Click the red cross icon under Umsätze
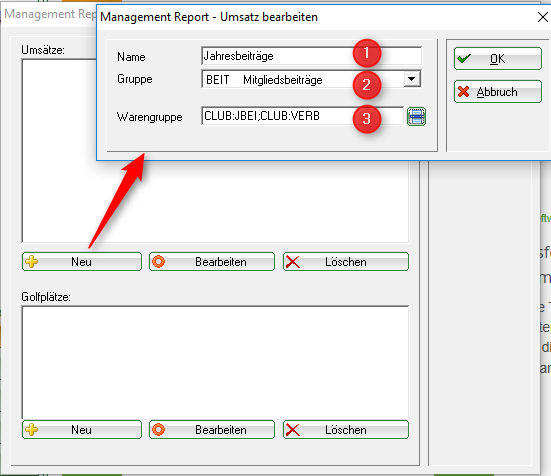The image size is (551, 476). tap(292, 262)
